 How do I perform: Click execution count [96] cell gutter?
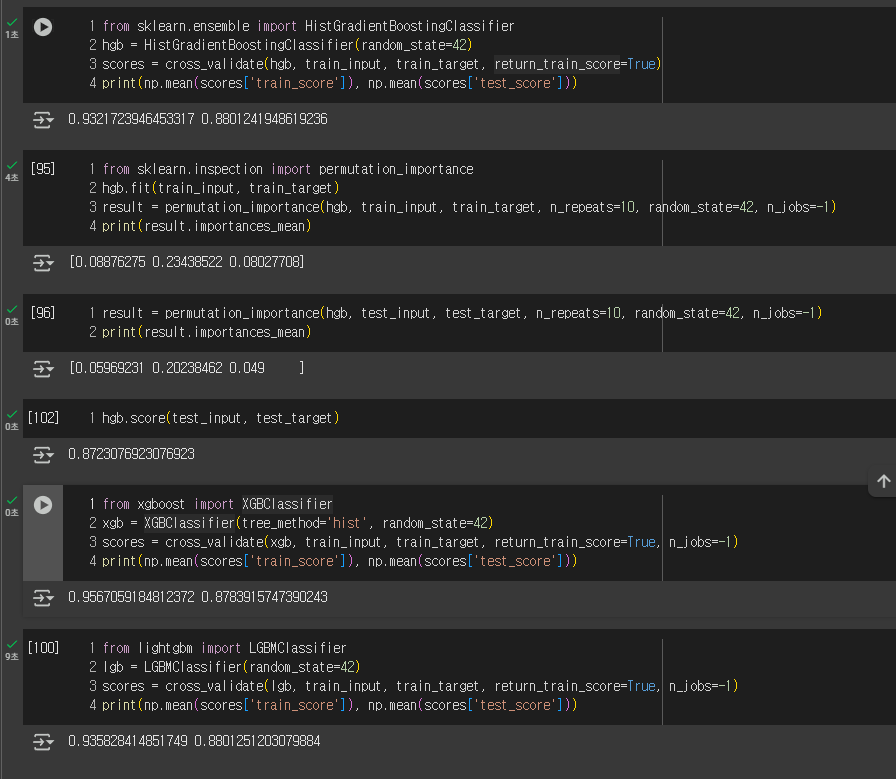(x=43, y=313)
